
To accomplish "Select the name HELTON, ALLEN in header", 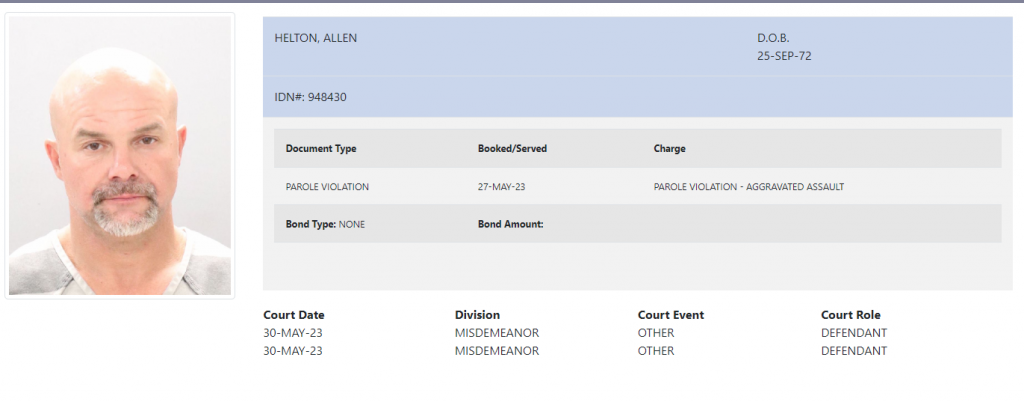I will pyautogui.click(x=316, y=38).
